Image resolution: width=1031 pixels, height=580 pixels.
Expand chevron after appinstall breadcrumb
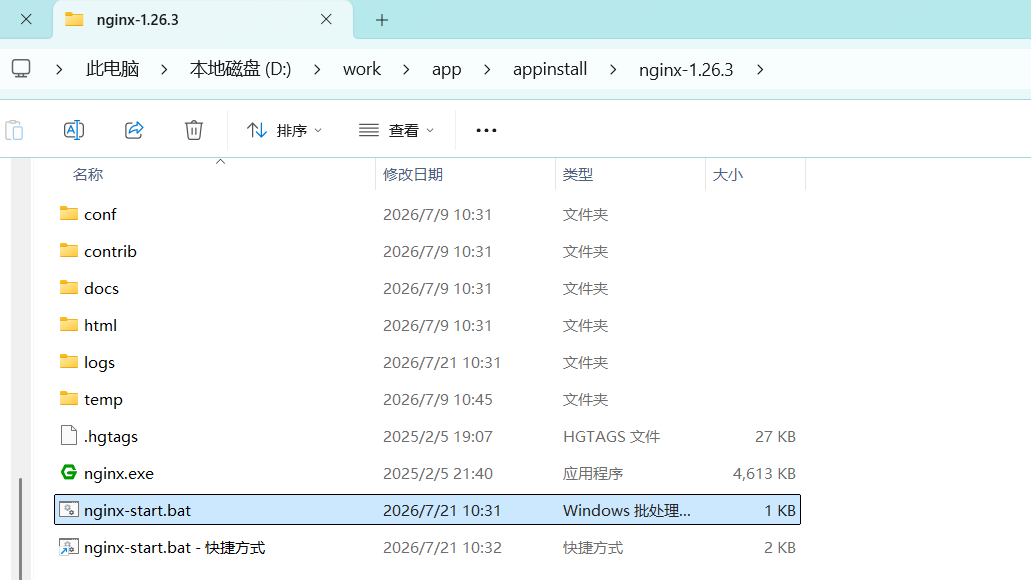click(x=613, y=69)
